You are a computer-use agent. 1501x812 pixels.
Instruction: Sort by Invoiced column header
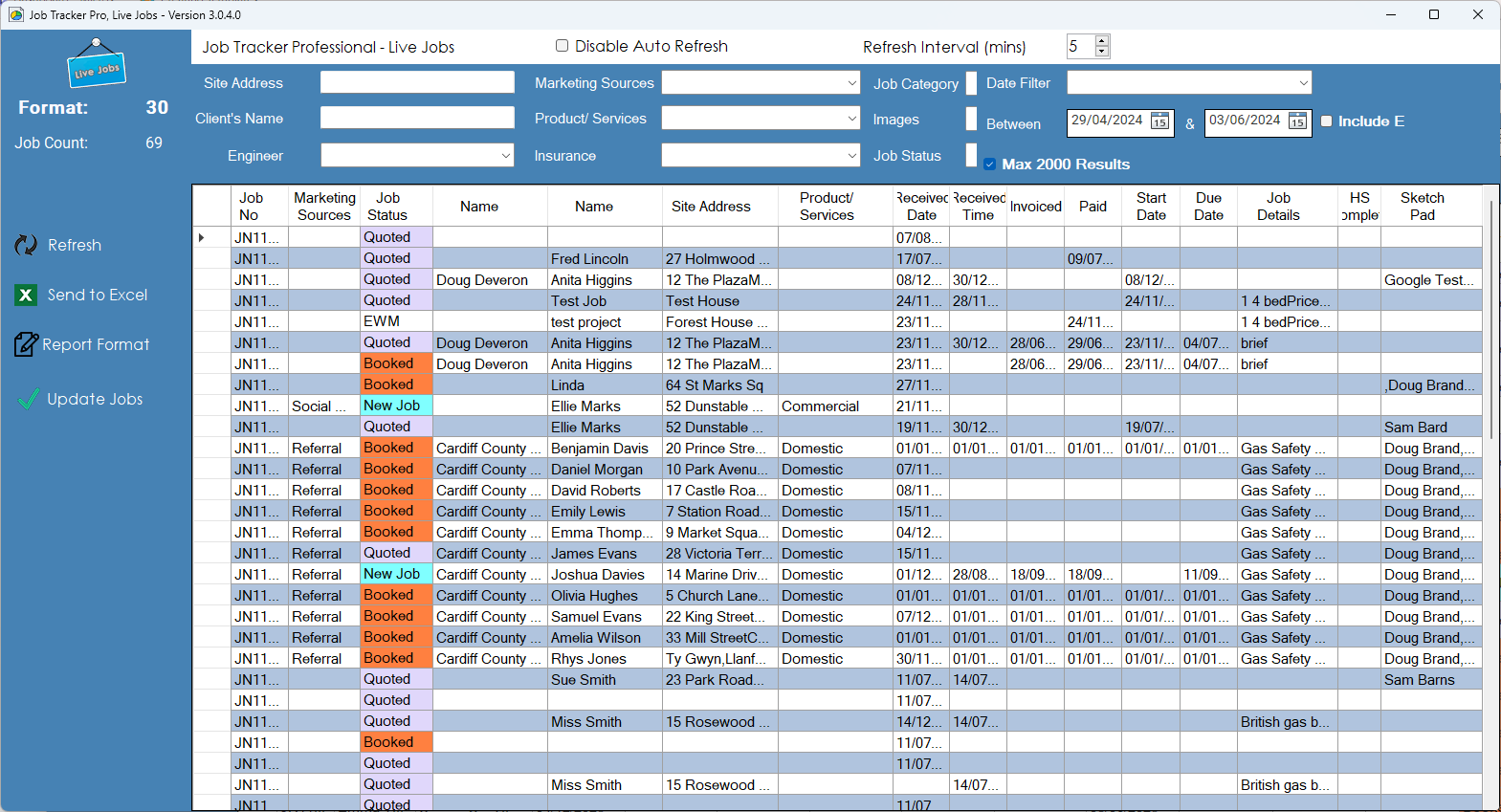tap(1036, 207)
